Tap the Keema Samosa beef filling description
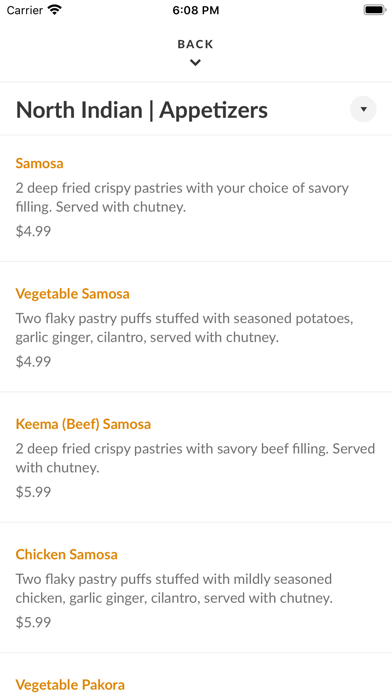Image resolution: width=392 pixels, height=696 pixels. (195, 458)
